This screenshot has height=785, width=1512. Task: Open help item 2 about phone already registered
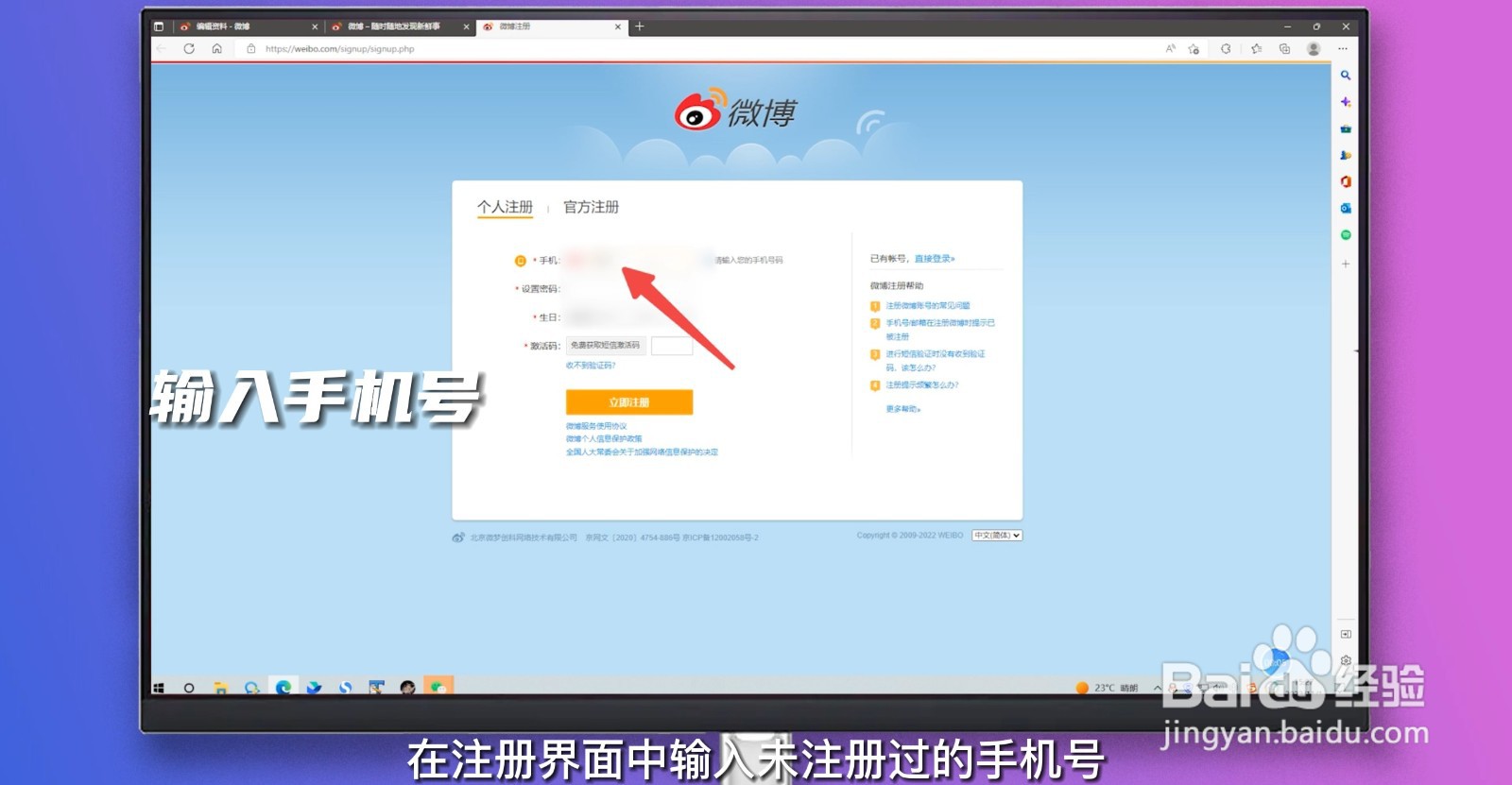click(939, 329)
